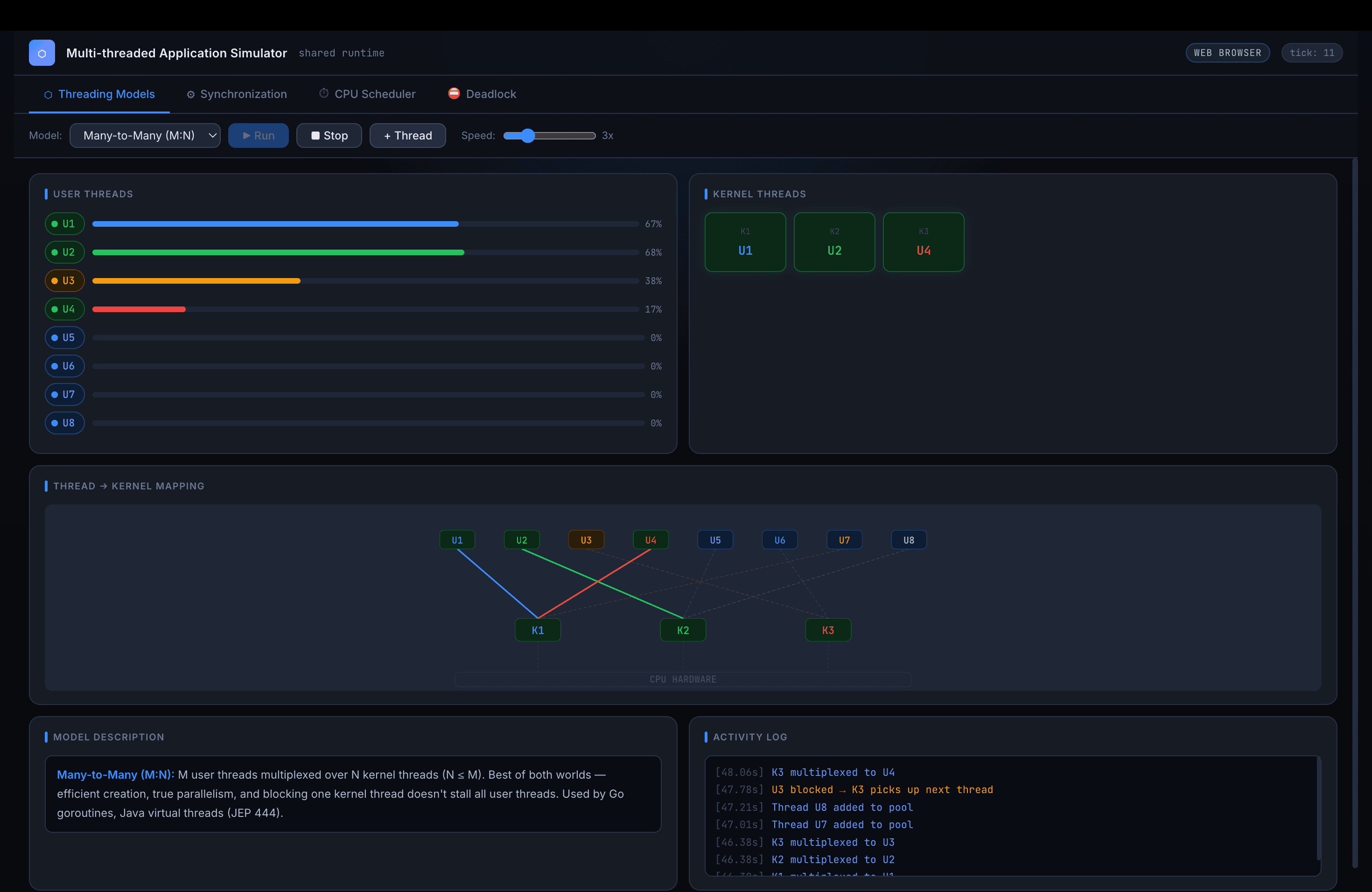
Task: Click the 'shared runtime' subtitle
Action: (341, 53)
